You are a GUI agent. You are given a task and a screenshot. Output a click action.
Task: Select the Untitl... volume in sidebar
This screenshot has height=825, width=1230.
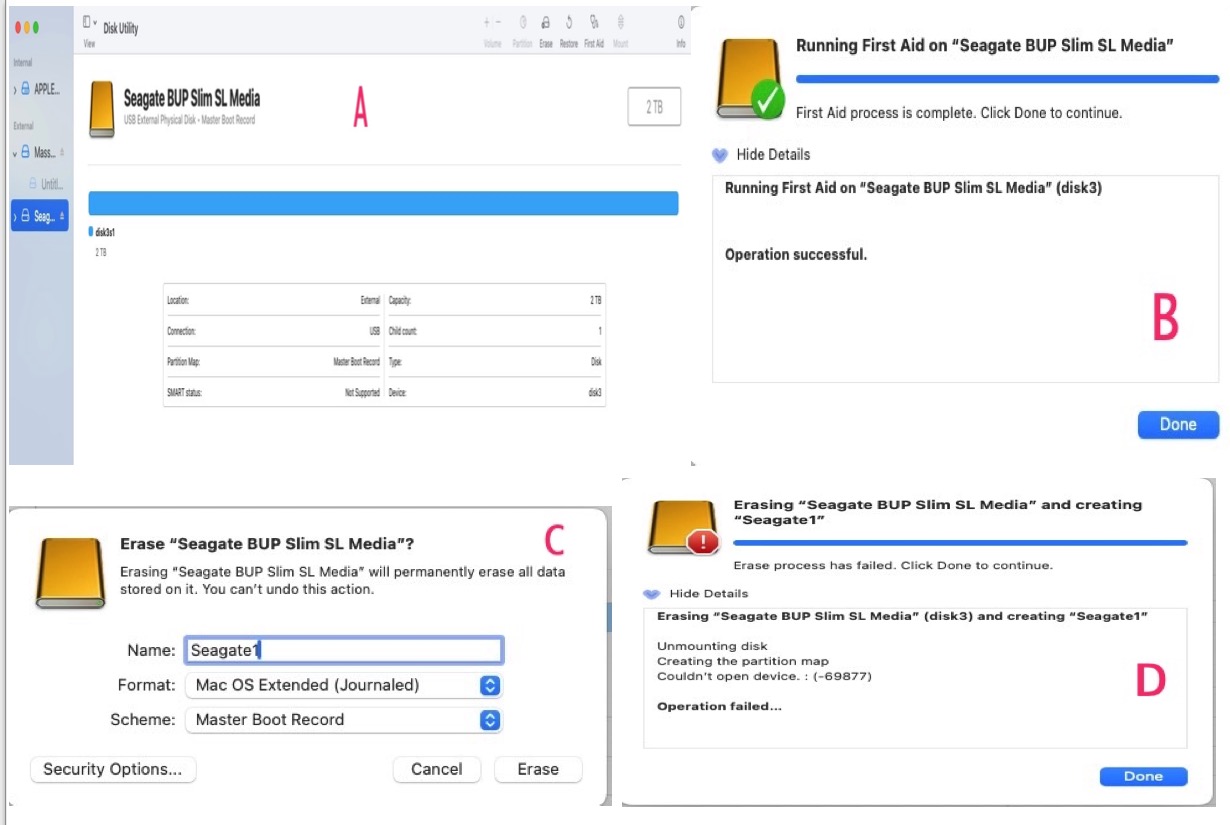coord(46,184)
